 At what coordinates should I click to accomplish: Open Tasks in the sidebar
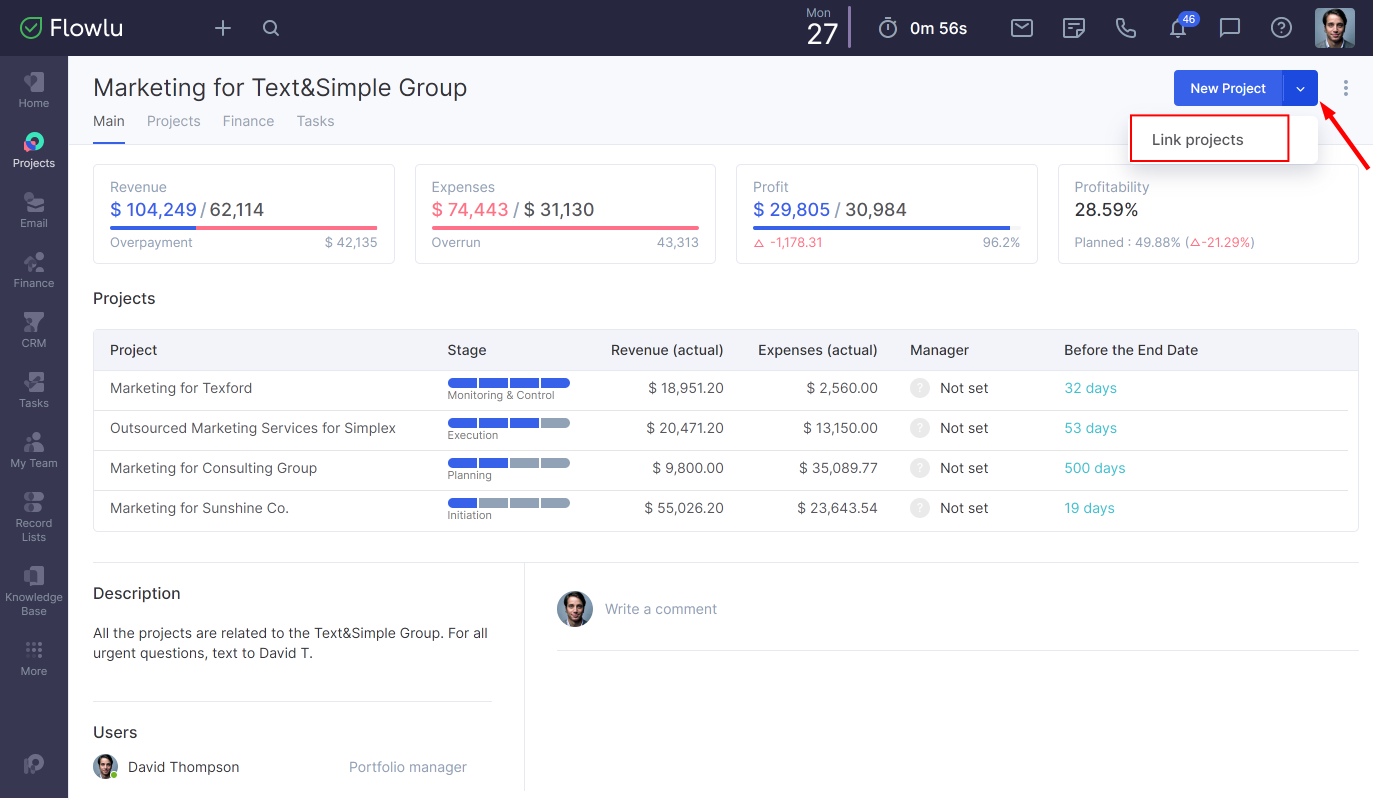click(34, 390)
